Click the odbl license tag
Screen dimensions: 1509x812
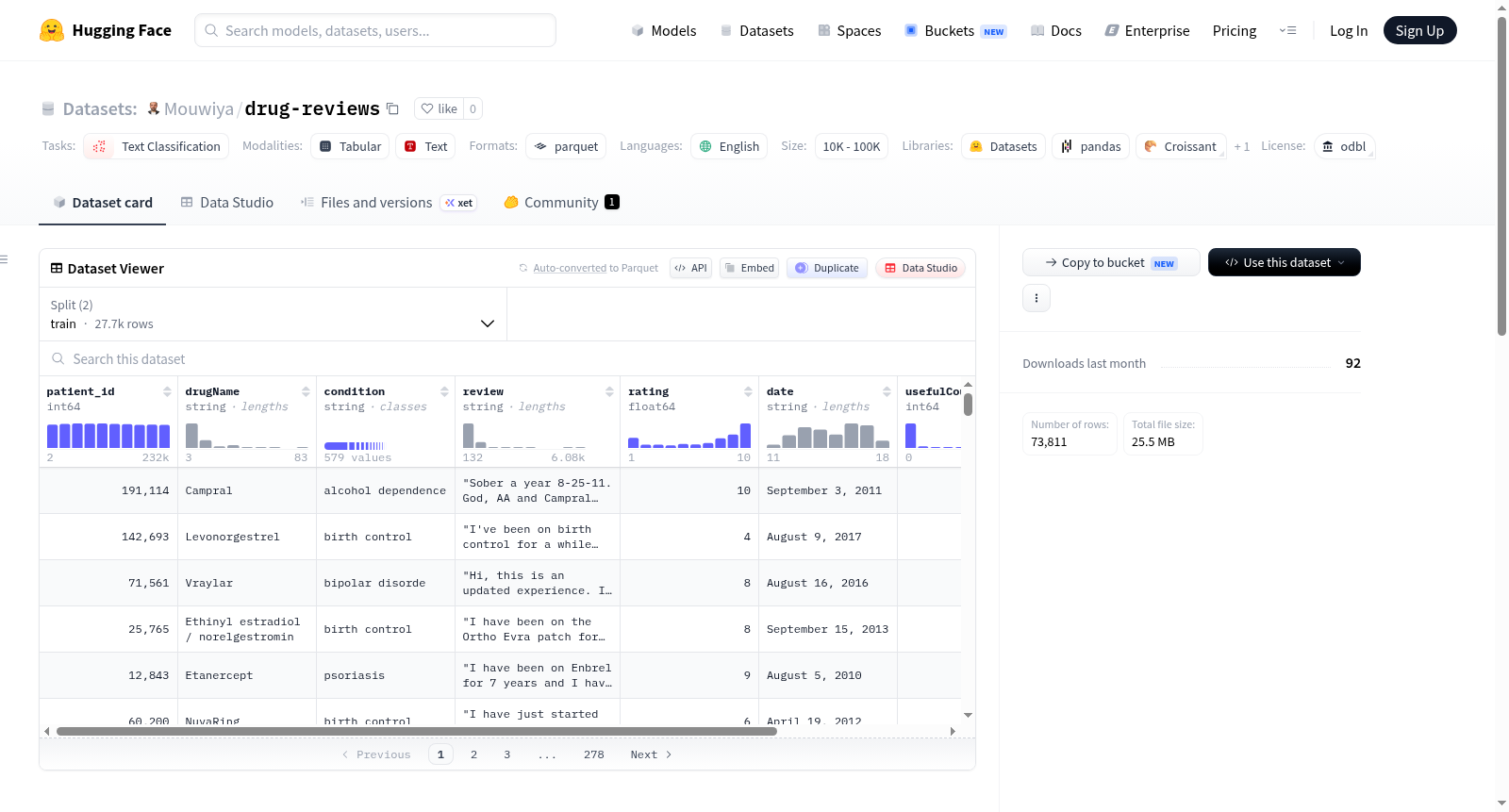(1344, 146)
